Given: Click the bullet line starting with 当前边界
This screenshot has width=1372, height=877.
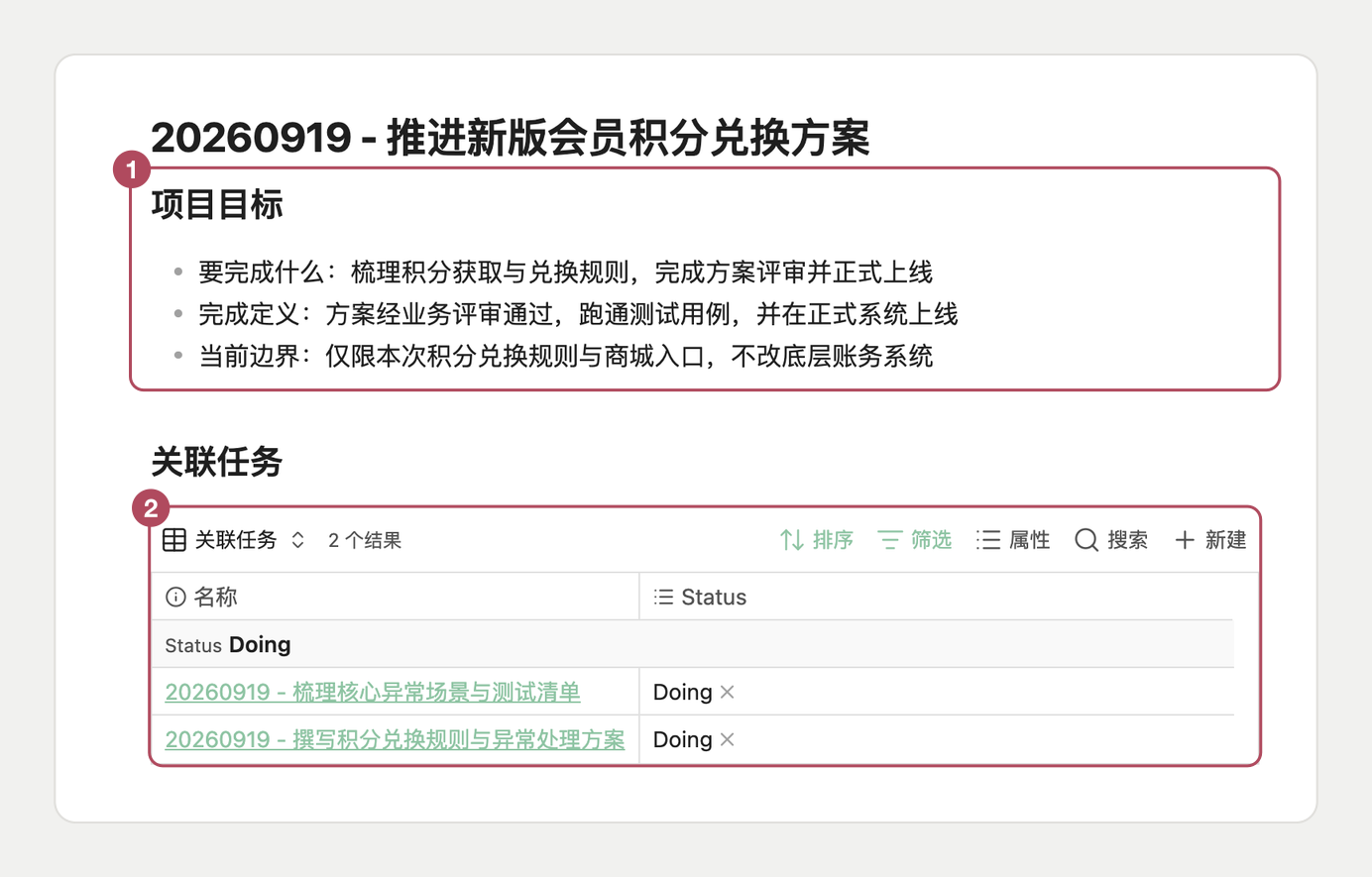Looking at the screenshot, I should (x=566, y=356).
